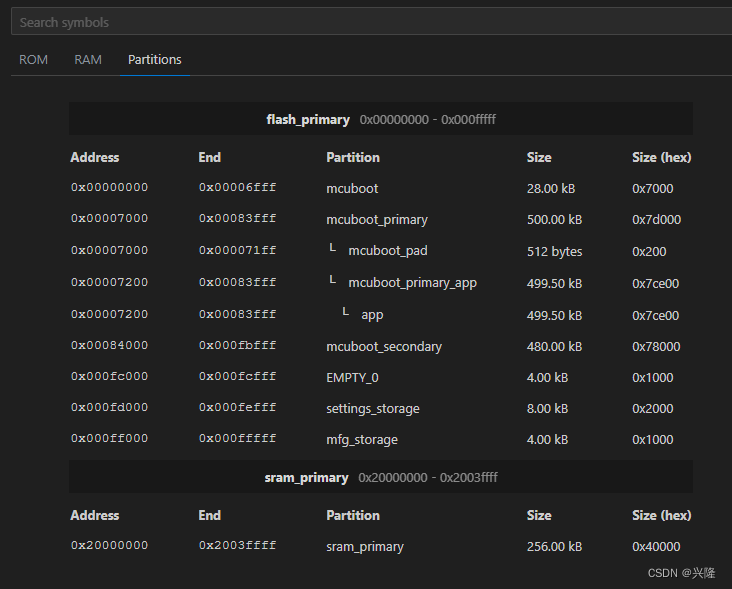Click address 0x20000000

tap(109, 545)
